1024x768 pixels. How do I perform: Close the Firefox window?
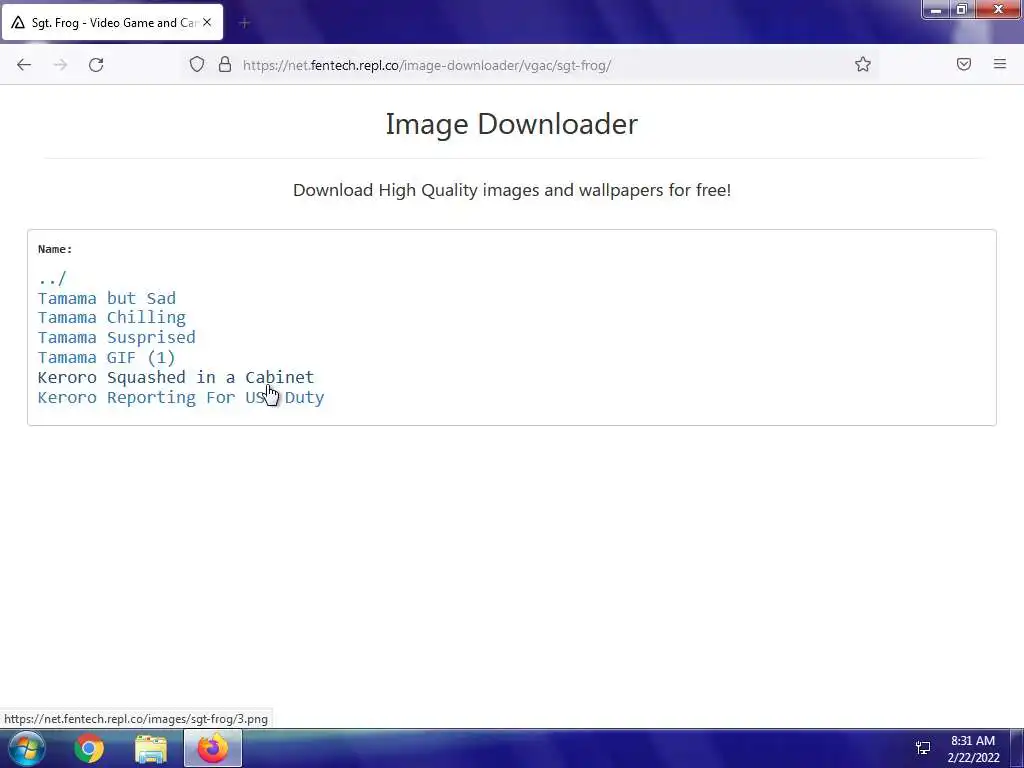point(998,10)
